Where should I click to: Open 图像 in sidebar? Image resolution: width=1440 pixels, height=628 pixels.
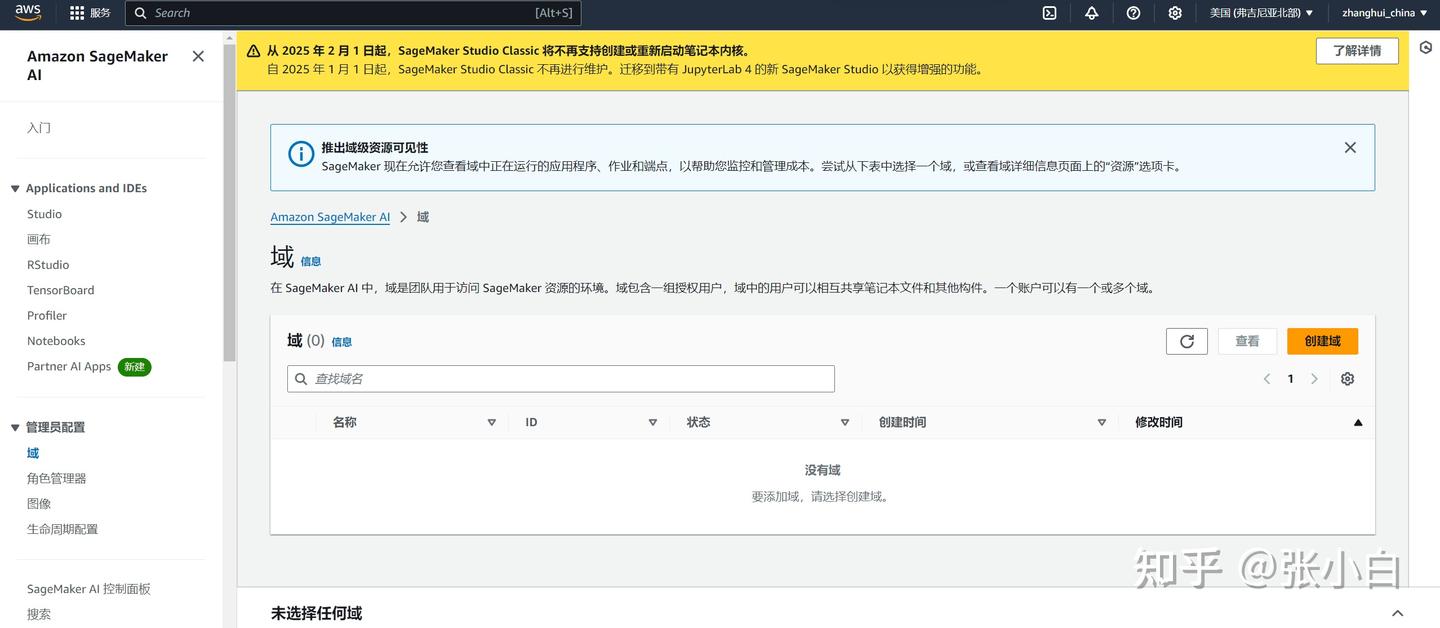(x=39, y=503)
